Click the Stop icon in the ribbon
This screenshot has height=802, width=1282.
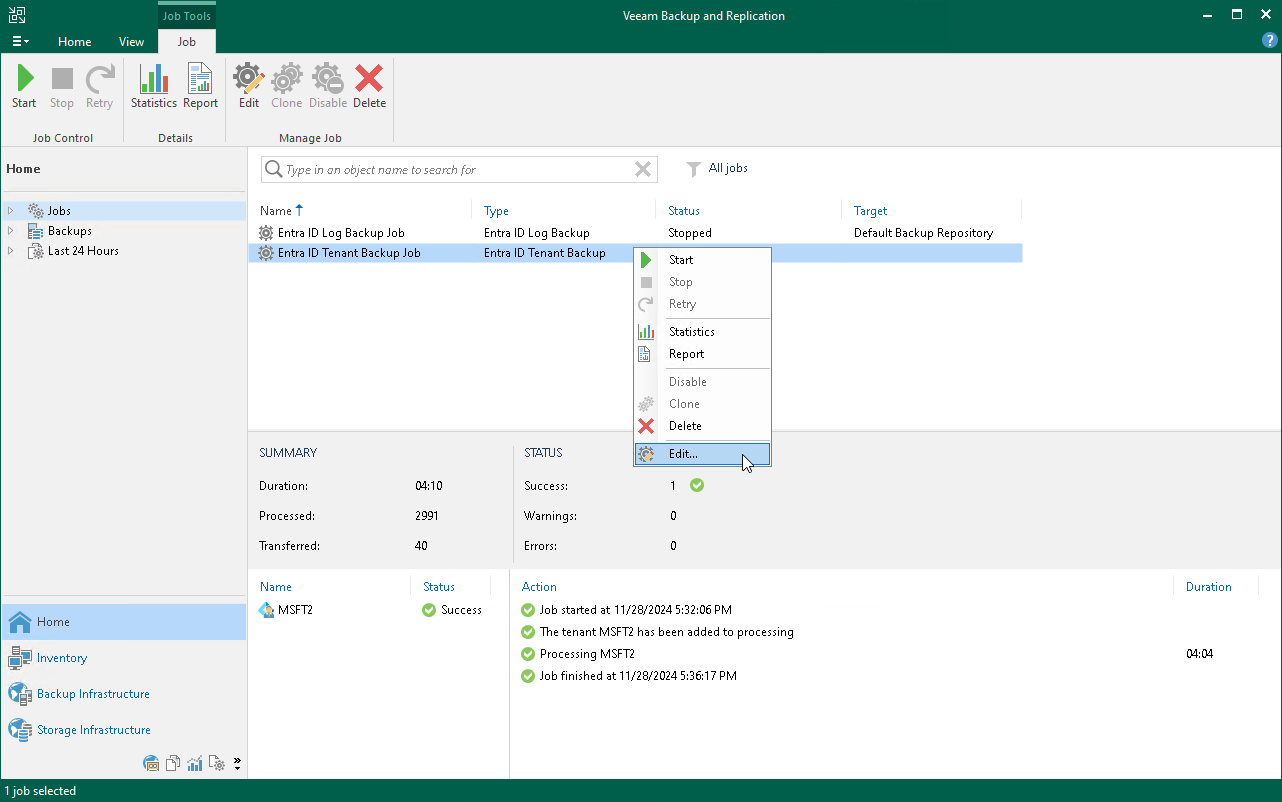click(62, 80)
